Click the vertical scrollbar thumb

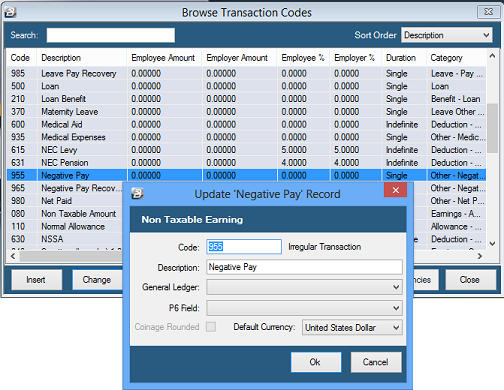tap(492, 128)
